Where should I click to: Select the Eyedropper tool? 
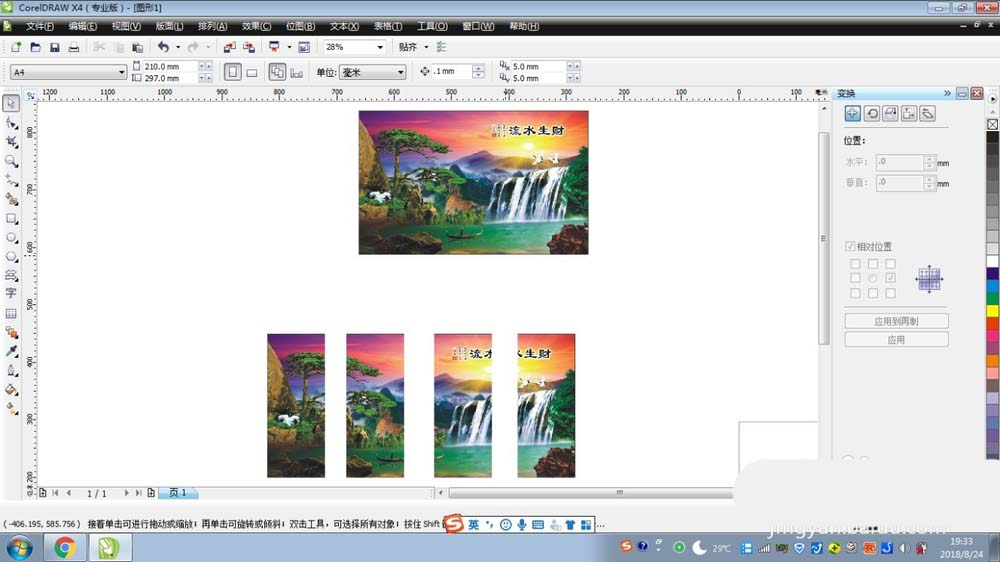[11, 351]
